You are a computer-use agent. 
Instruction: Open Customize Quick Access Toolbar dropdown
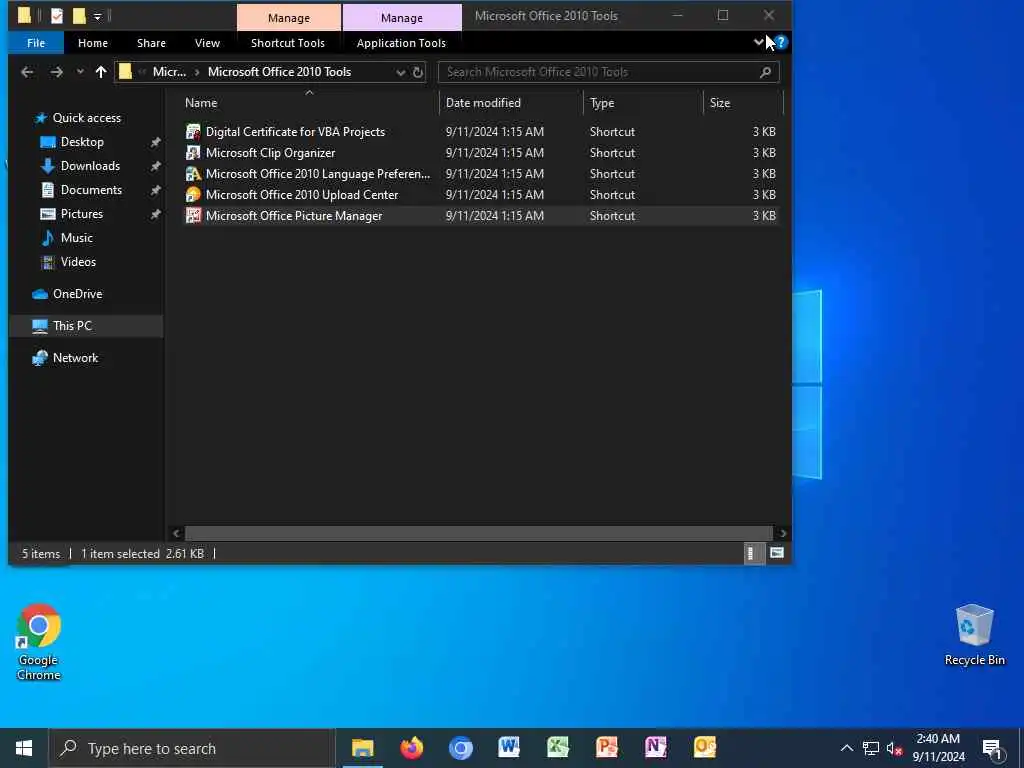coord(97,16)
